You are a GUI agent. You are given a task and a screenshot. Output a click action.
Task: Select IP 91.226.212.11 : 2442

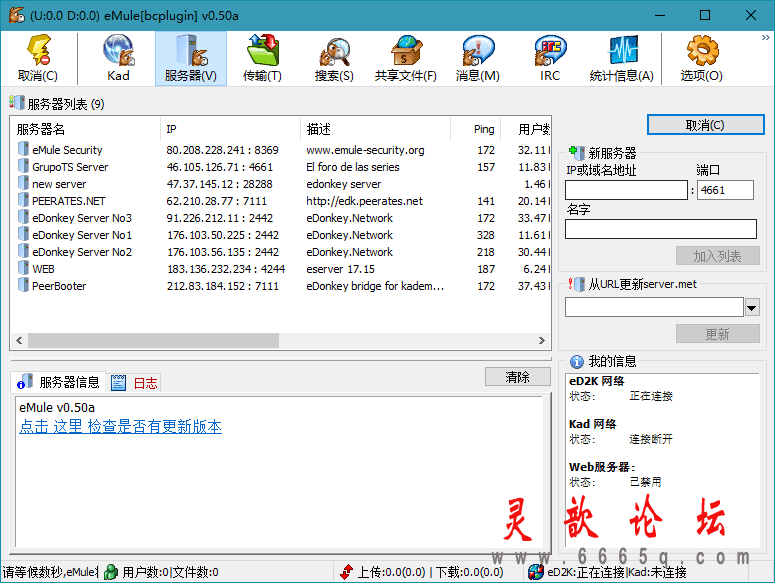(219, 218)
